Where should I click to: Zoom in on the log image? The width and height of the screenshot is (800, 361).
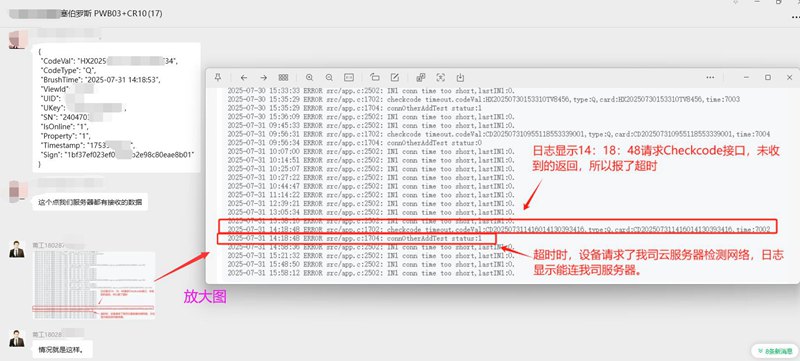(309, 78)
